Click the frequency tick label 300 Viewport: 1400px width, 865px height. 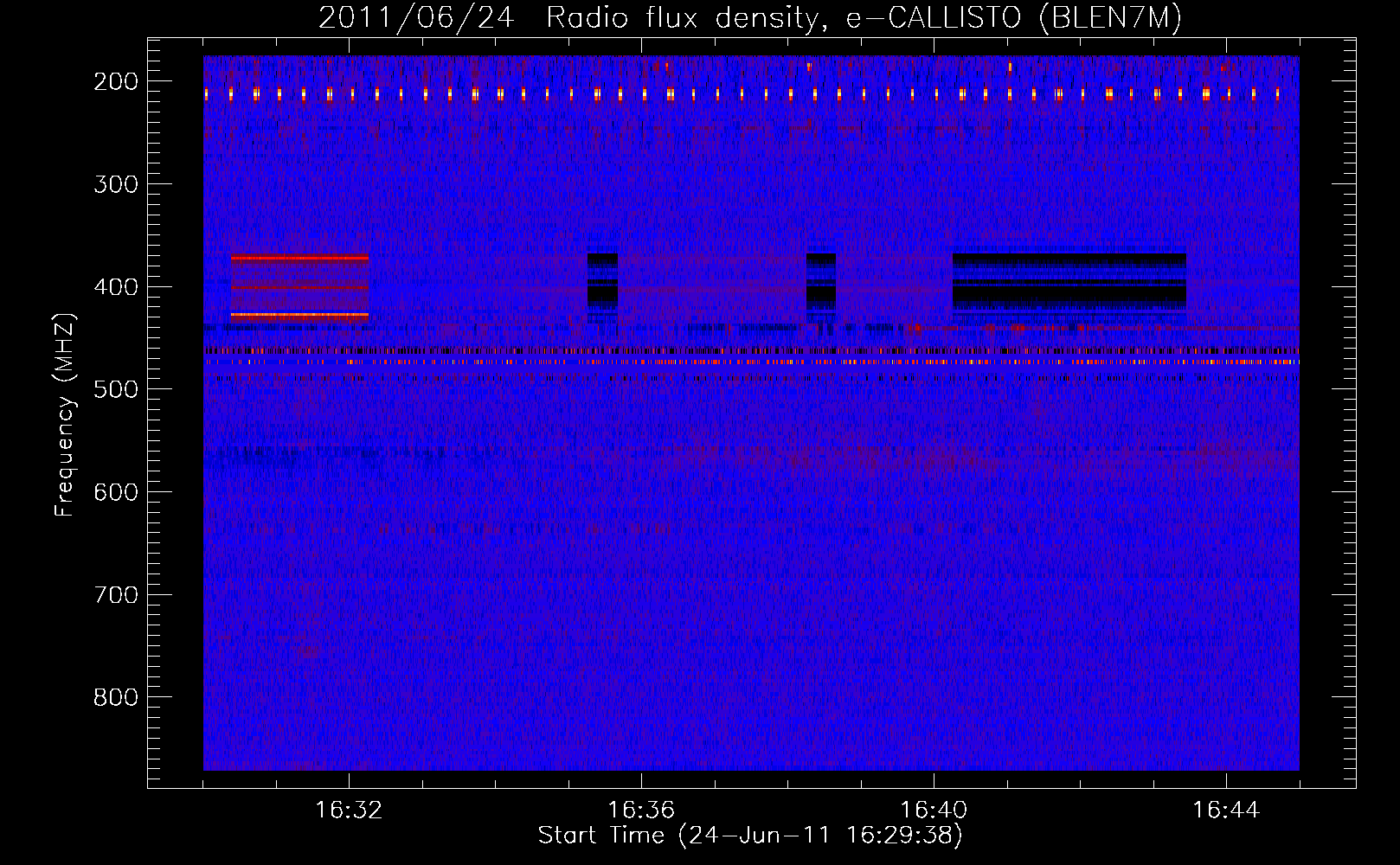(115, 184)
